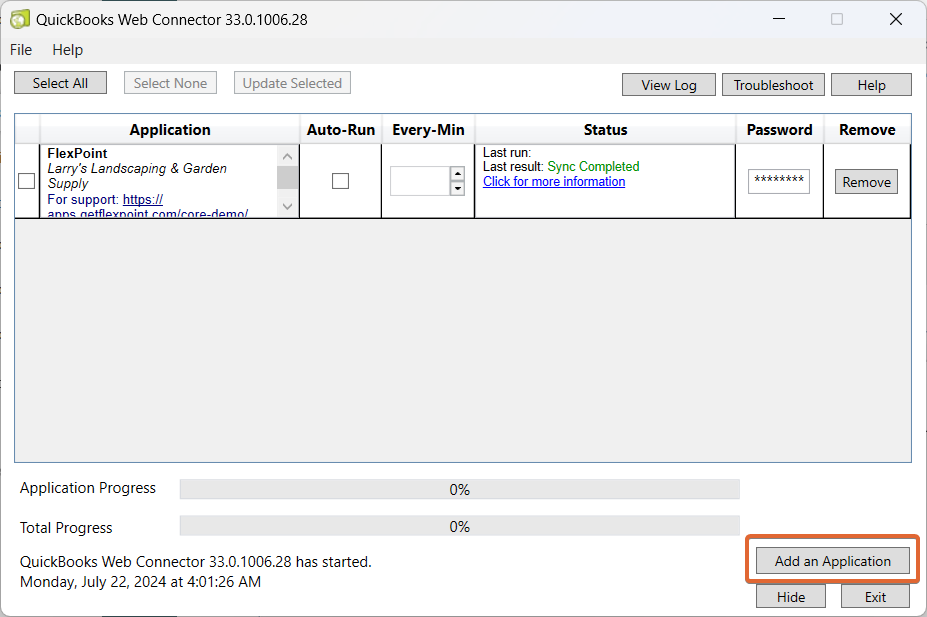Click the FlexPoint password field

point(778,181)
